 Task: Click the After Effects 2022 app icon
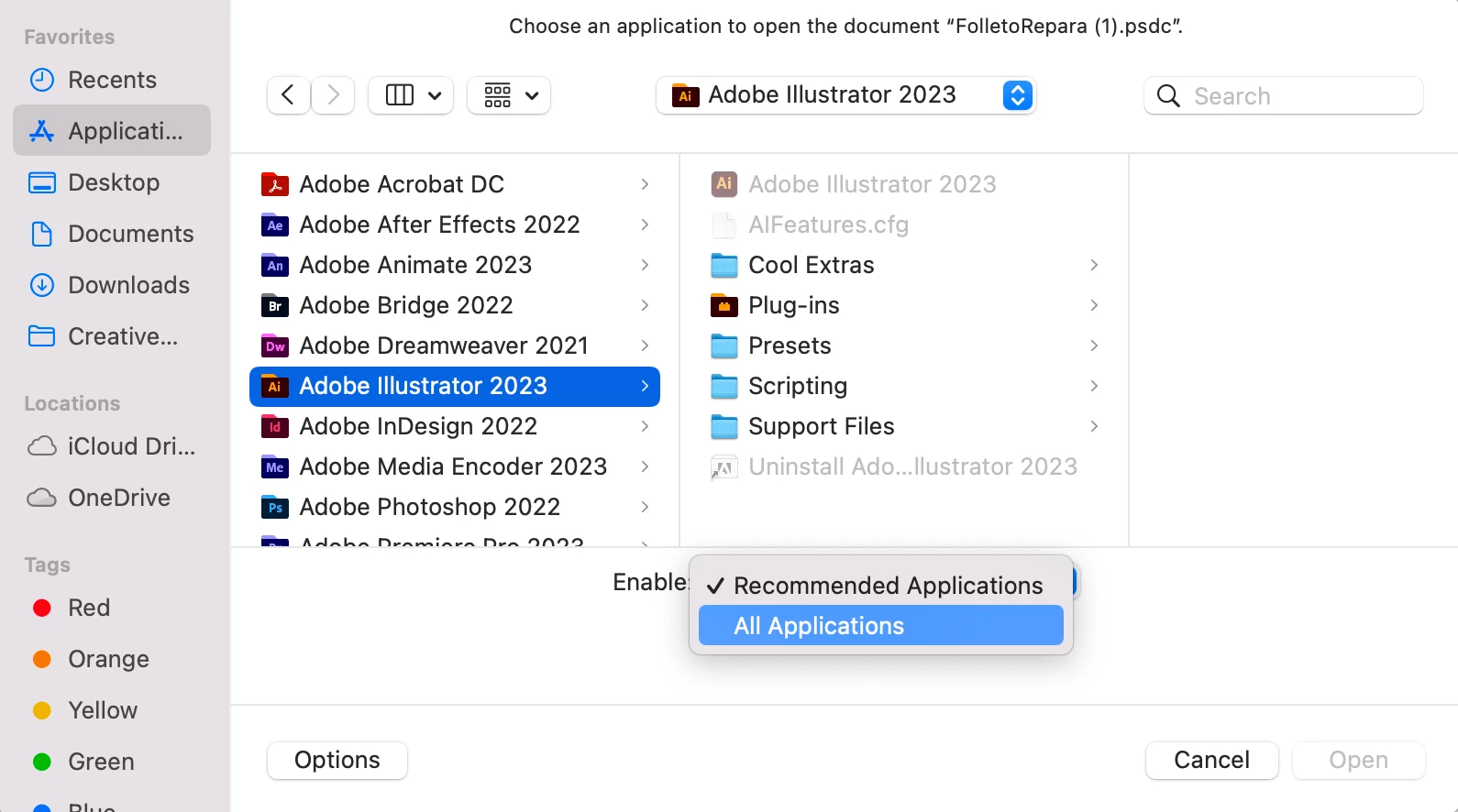tap(275, 225)
